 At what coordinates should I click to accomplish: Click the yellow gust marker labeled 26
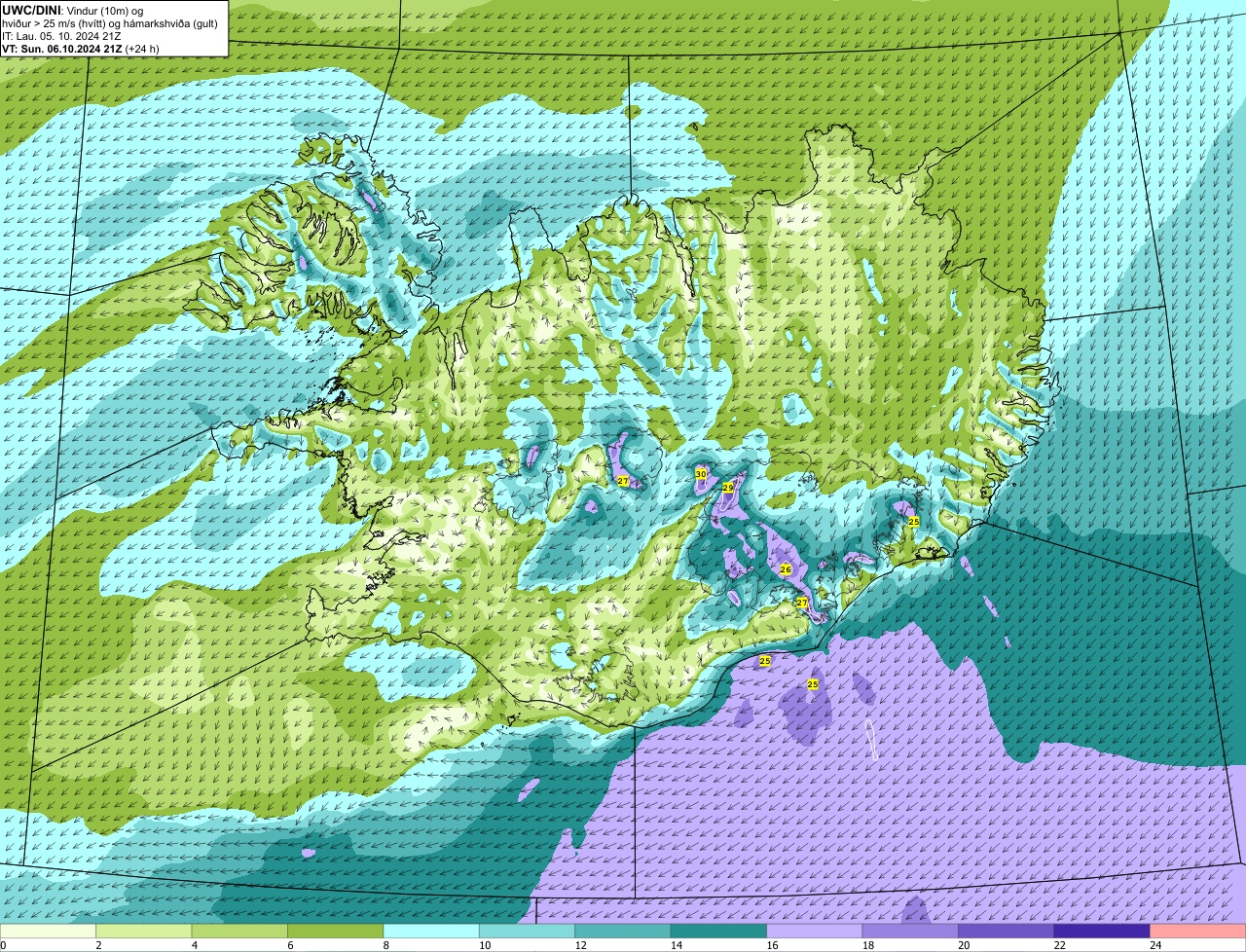click(x=786, y=569)
